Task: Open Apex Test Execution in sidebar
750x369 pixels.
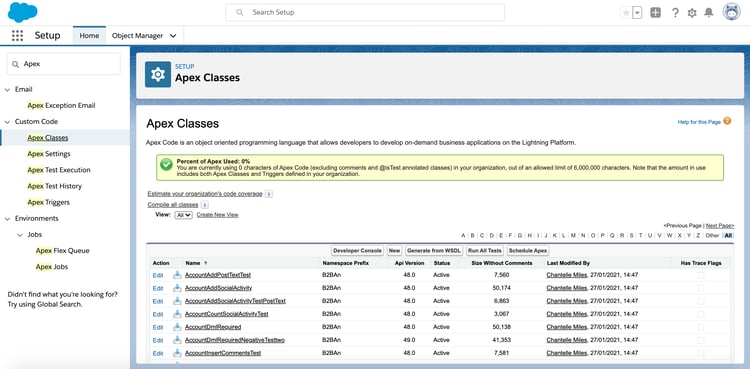Action: click(x=59, y=170)
